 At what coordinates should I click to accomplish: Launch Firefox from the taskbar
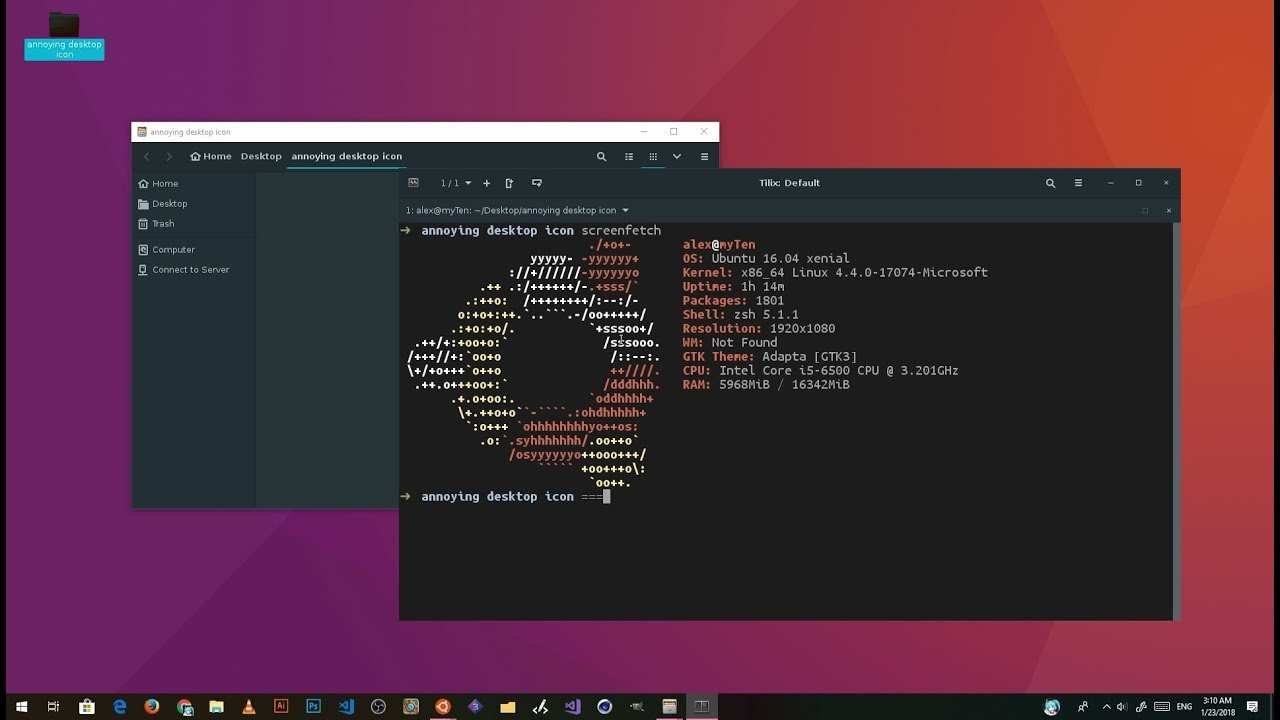[x=152, y=707]
